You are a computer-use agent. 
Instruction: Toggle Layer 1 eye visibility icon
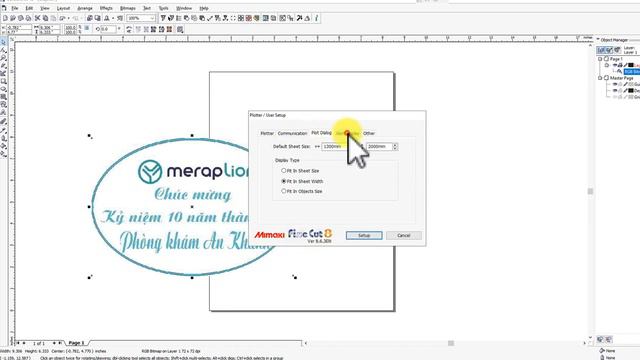point(615,65)
